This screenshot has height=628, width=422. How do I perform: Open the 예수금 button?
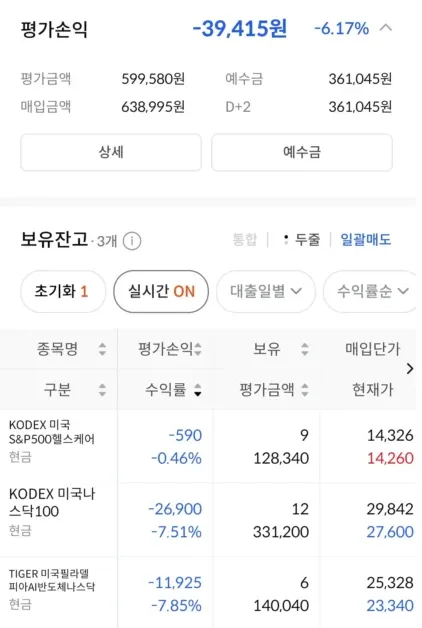tap(302, 153)
